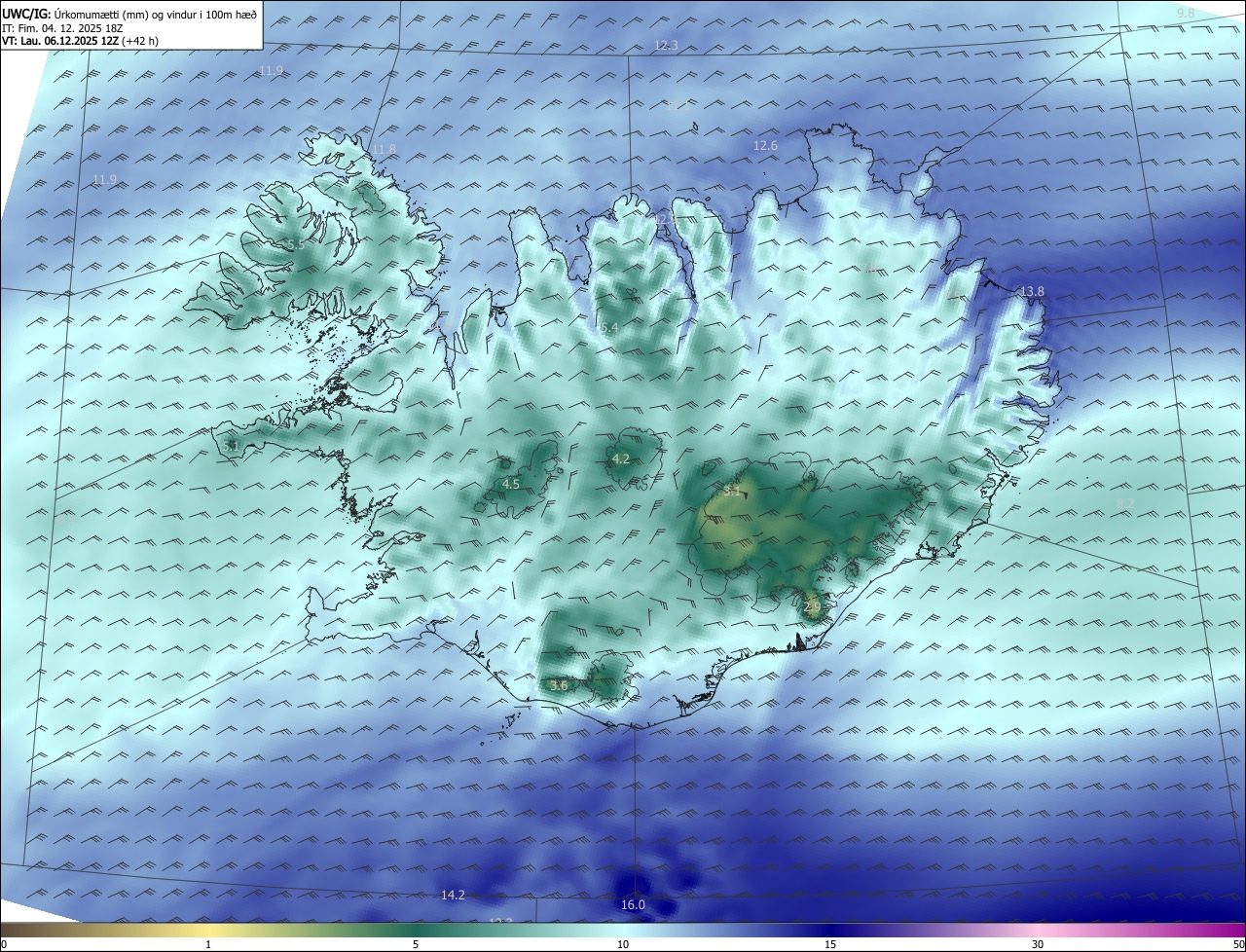Click the 11.8 value near the Westfjords

pos(385,149)
